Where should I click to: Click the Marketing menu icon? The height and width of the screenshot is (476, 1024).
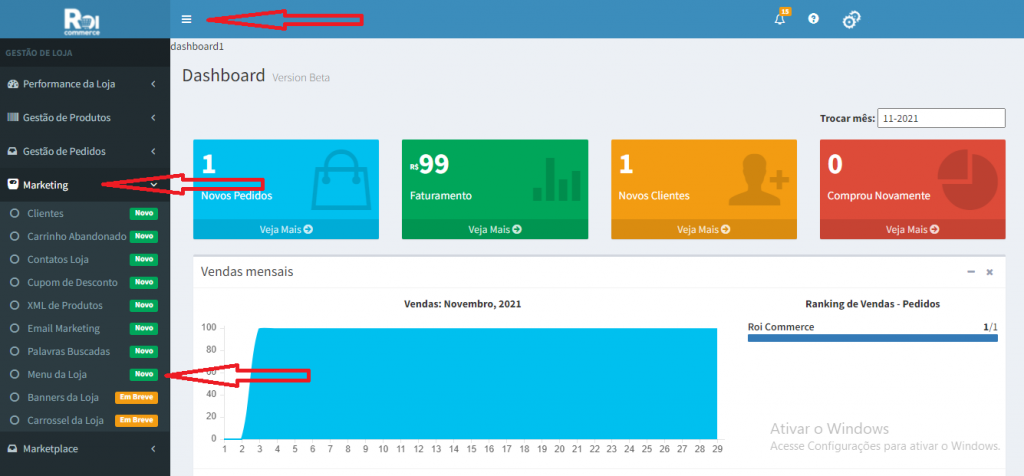pos(12,185)
